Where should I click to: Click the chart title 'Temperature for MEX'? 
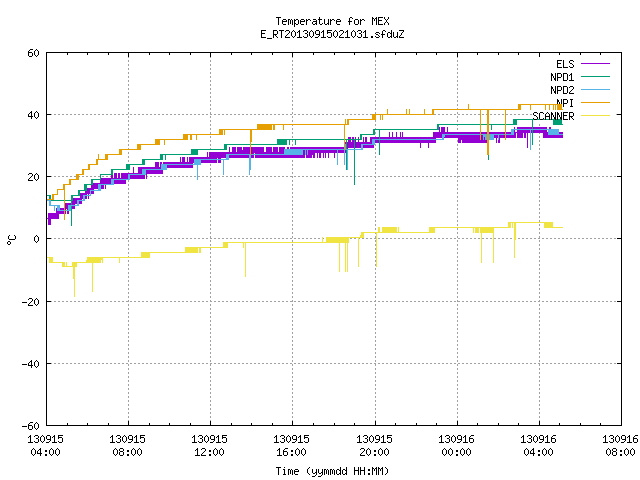pos(332,21)
